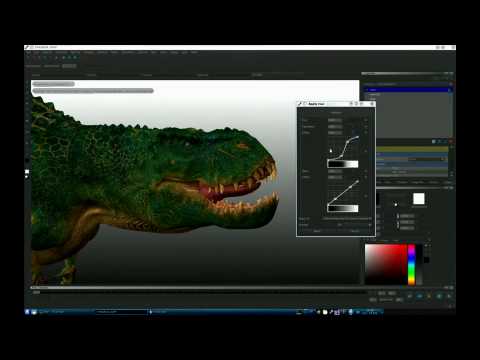Open the Windows Start button on the taskbar
This screenshot has height=360, width=480.
click(27, 312)
